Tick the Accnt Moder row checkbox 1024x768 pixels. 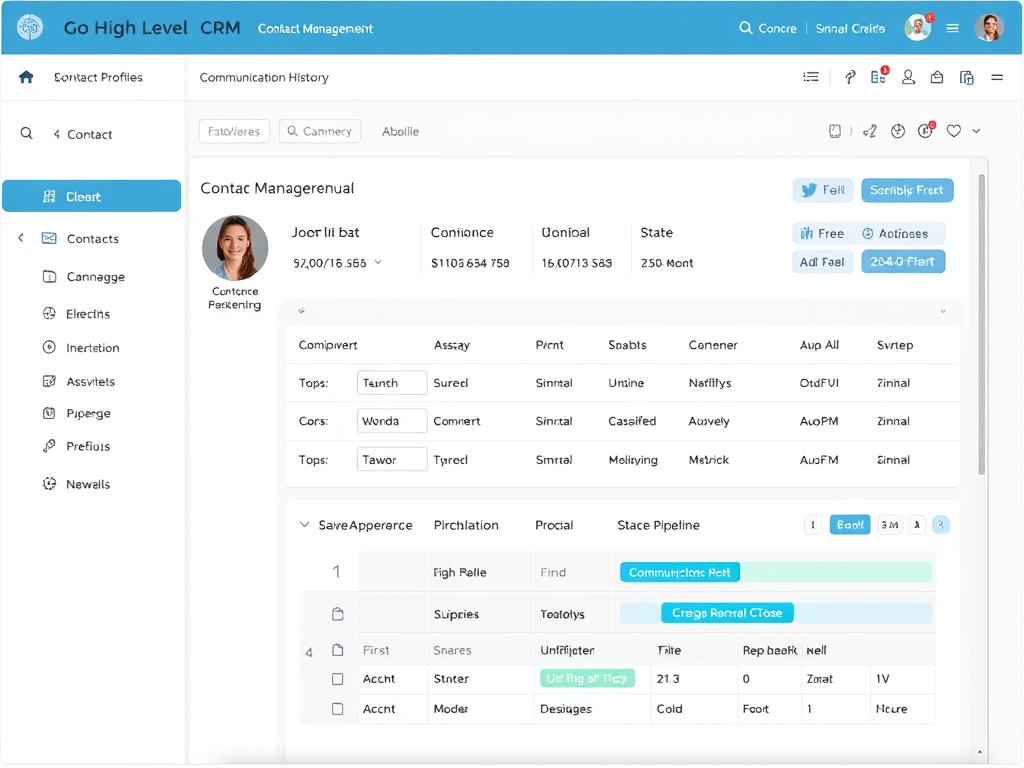338,709
